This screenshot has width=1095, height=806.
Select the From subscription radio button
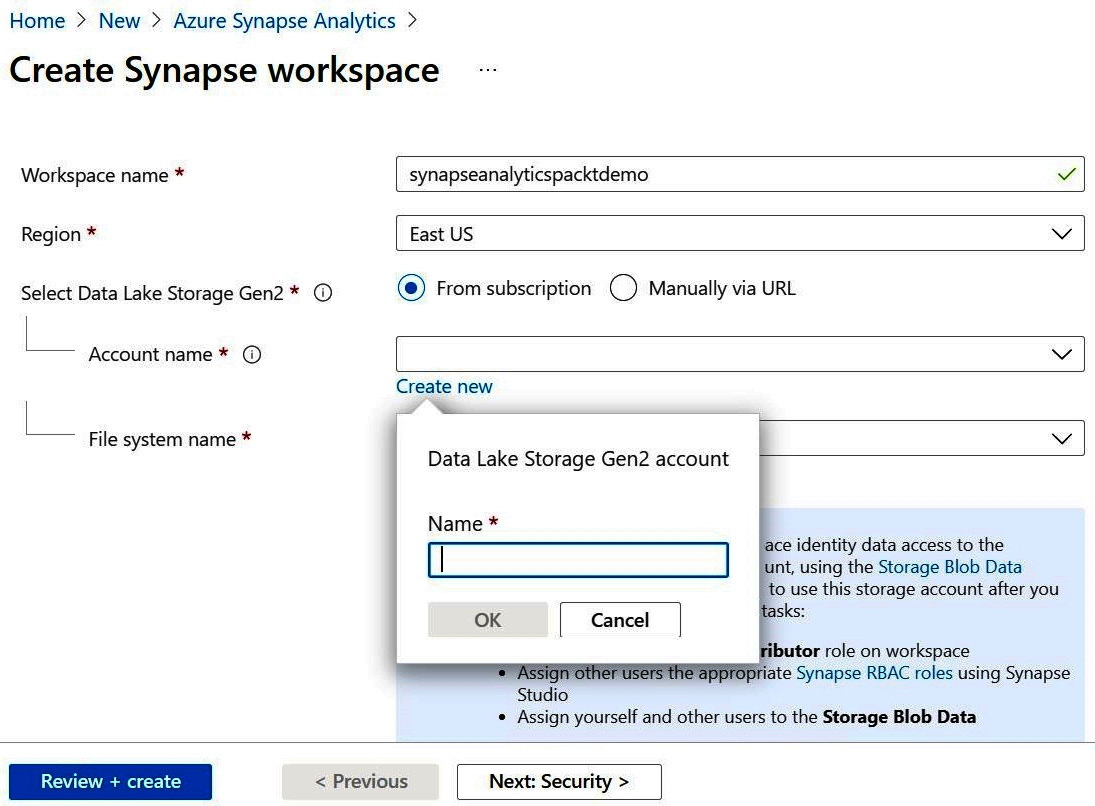click(x=411, y=288)
